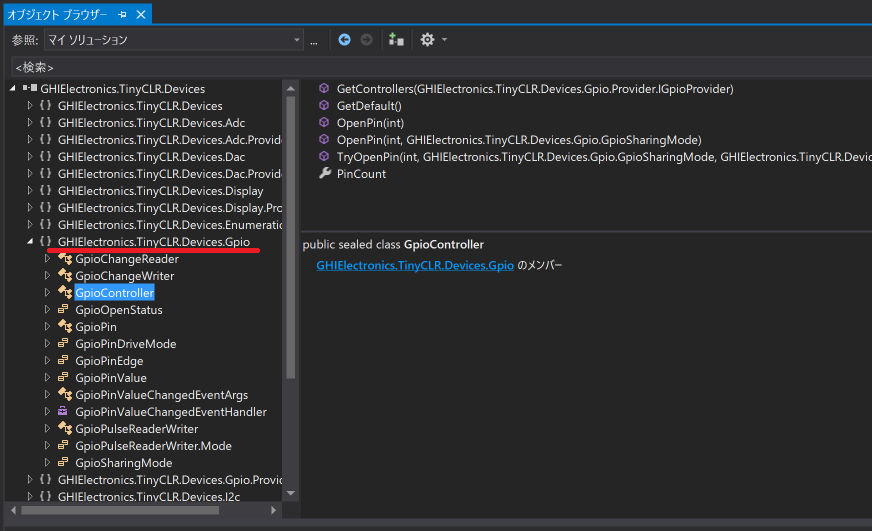Expand the Devices.Dac namespace node

[x=30, y=157]
